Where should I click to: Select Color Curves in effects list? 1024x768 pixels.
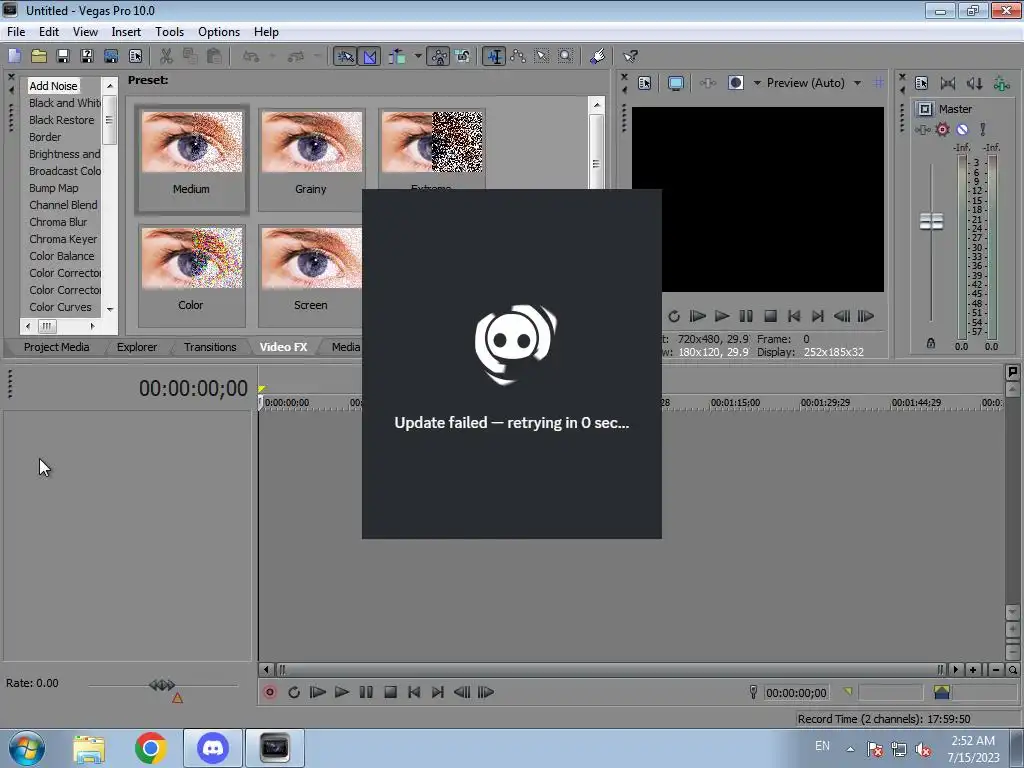coord(60,307)
